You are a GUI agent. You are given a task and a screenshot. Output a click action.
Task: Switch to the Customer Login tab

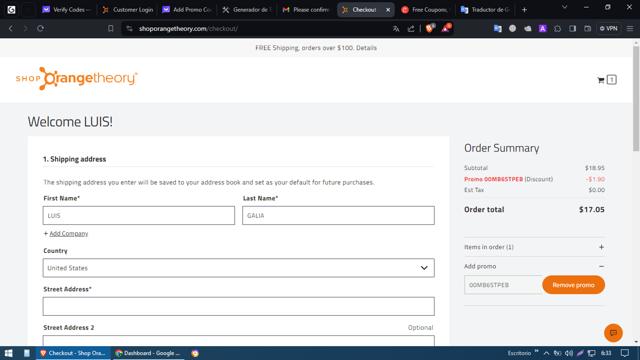128,9
